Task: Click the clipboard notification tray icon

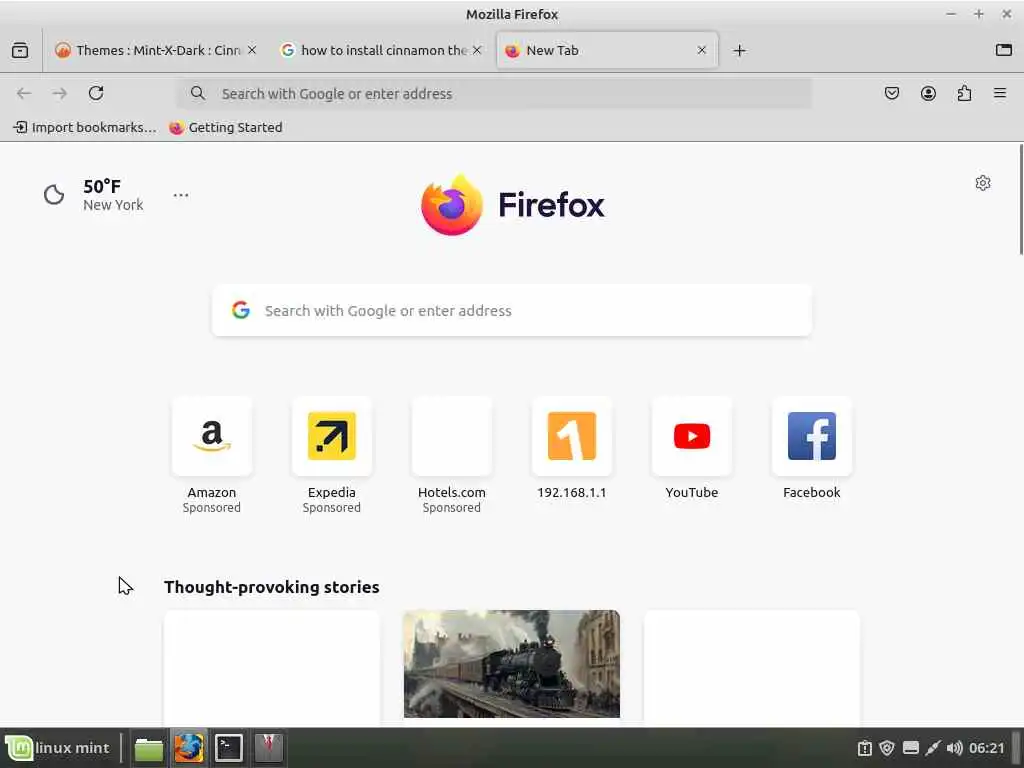Action: pyautogui.click(x=865, y=748)
